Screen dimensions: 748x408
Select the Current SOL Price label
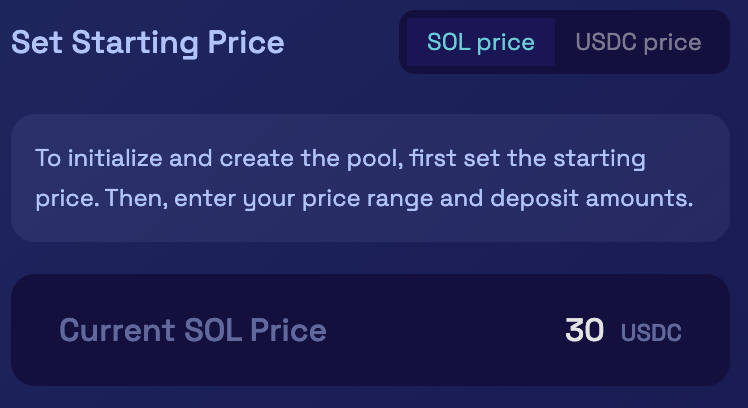pyautogui.click(x=192, y=330)
